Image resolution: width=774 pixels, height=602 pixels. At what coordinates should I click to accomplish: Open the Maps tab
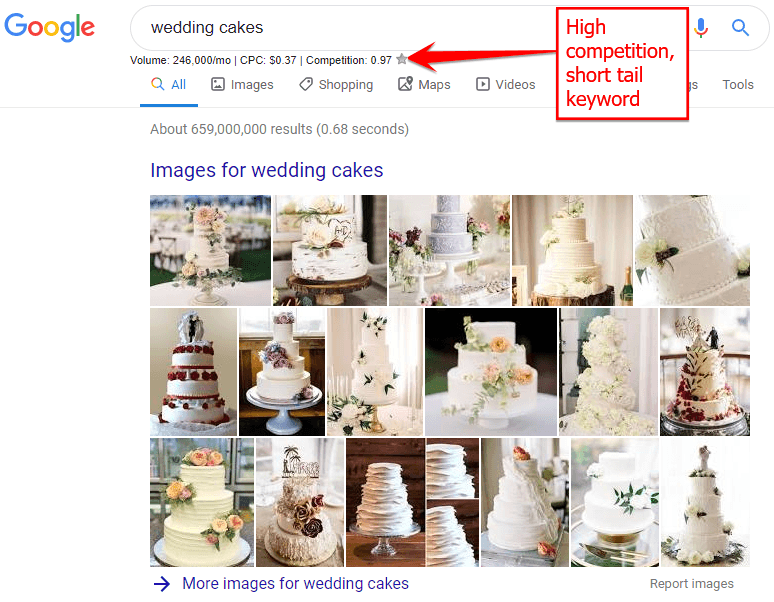click(x=424, y=84)
